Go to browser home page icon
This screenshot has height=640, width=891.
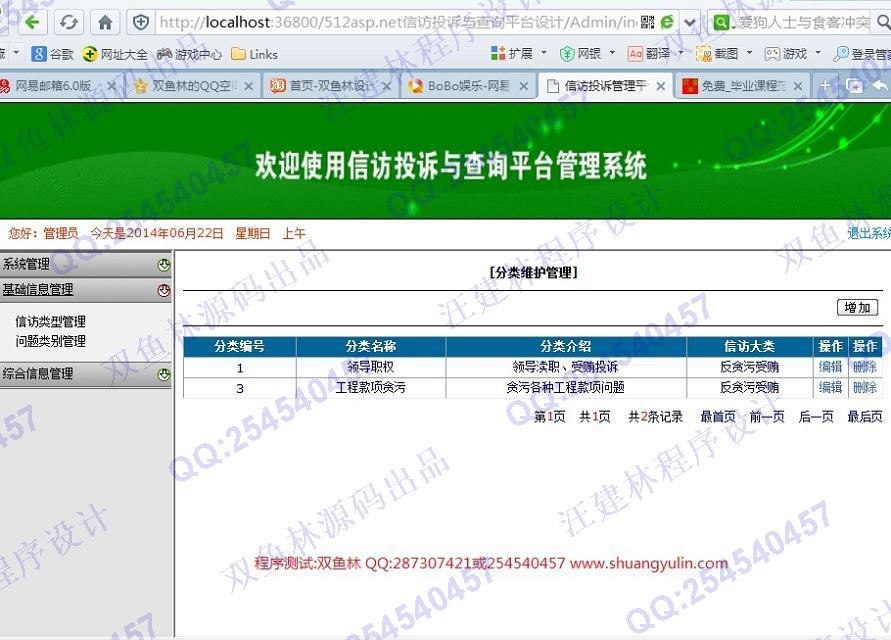pos(104,22)
